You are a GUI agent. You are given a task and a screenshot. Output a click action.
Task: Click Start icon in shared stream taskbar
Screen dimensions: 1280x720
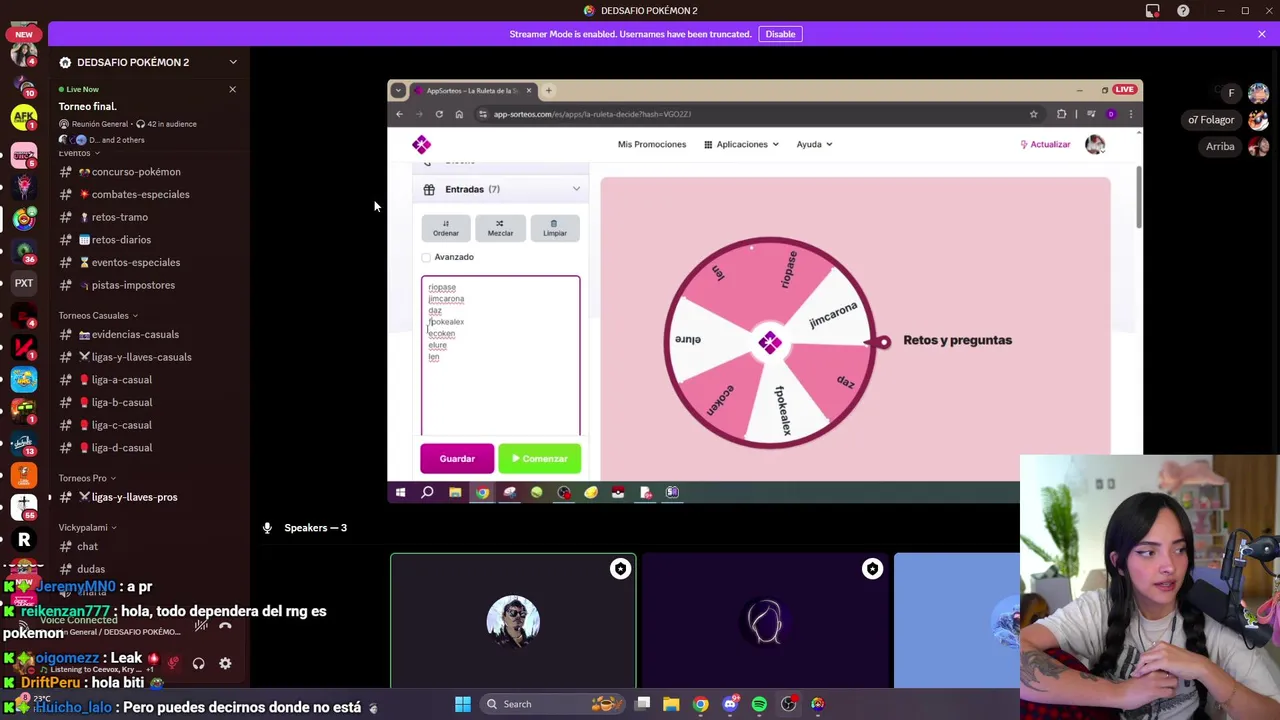(400, 492)
